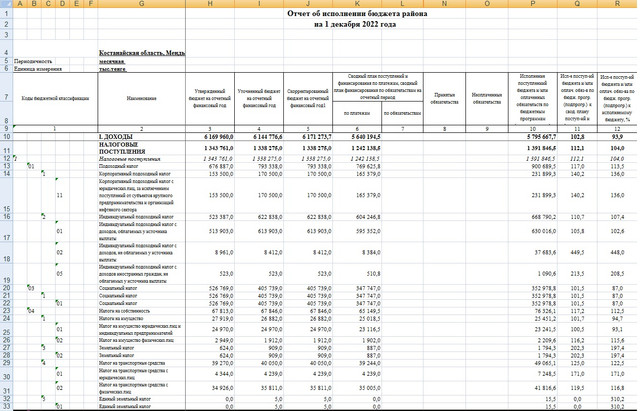The image size is (640, 411).
Task: Click 'Коды бюджетной классификации' header cell
Action: 55,98
